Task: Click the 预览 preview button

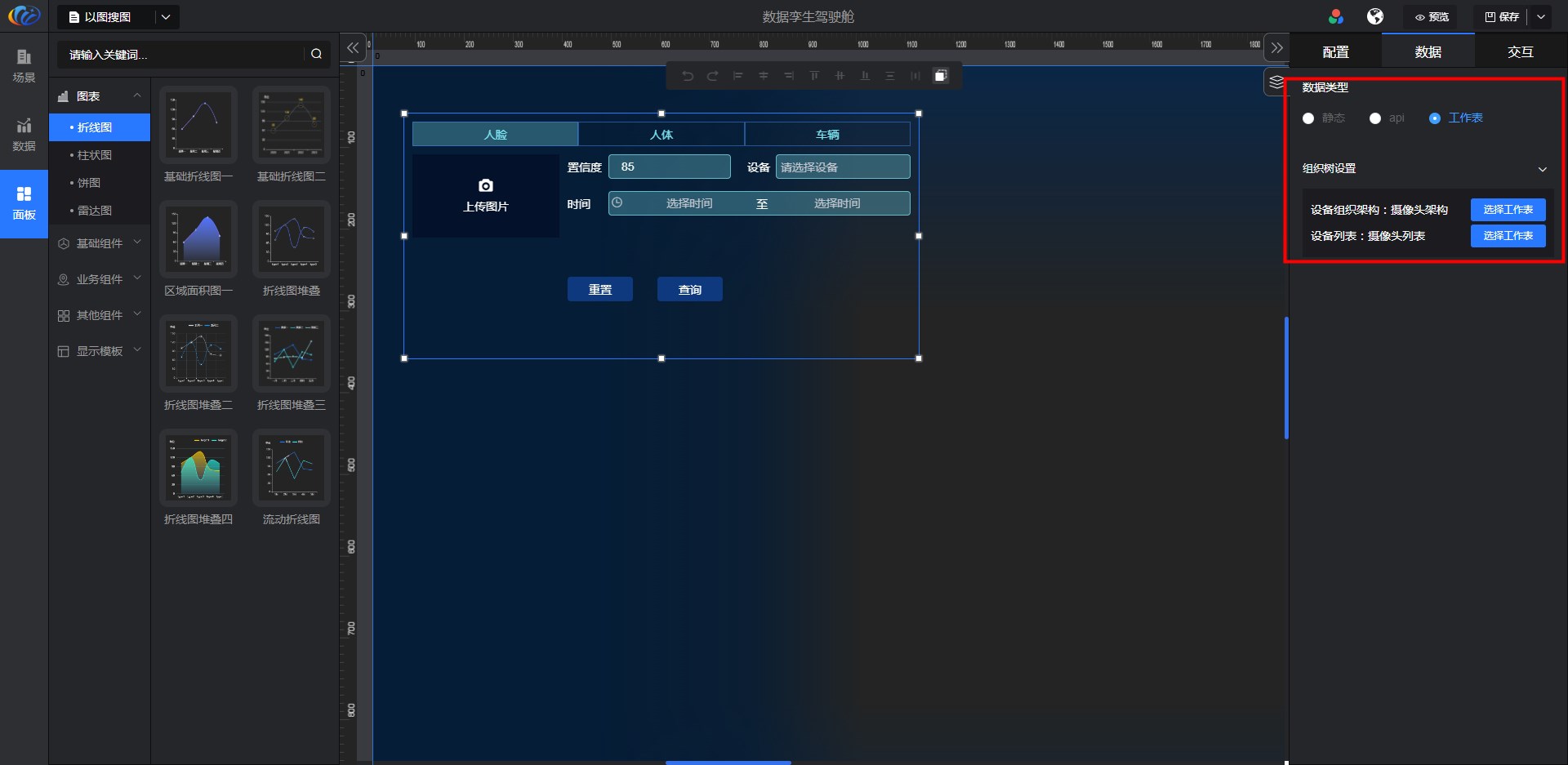Action: (x=1432, y=16)
